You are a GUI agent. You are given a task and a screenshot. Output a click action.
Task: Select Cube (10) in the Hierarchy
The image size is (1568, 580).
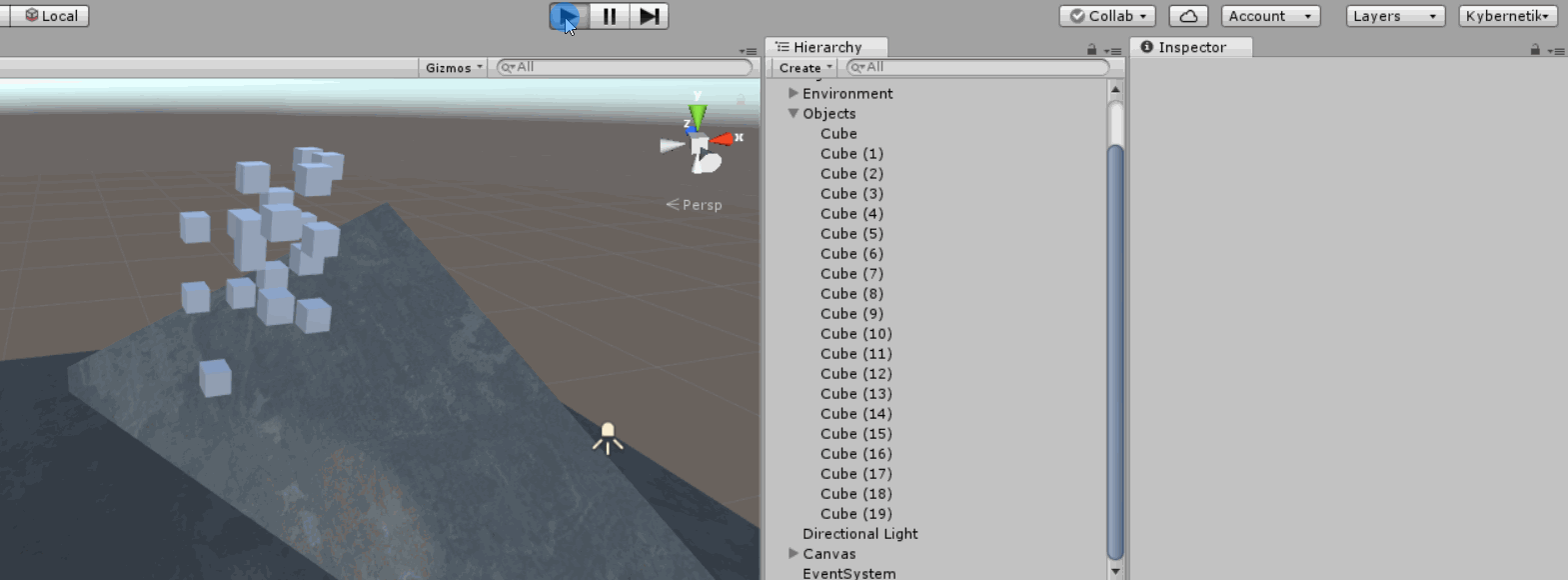pos(855,333)
